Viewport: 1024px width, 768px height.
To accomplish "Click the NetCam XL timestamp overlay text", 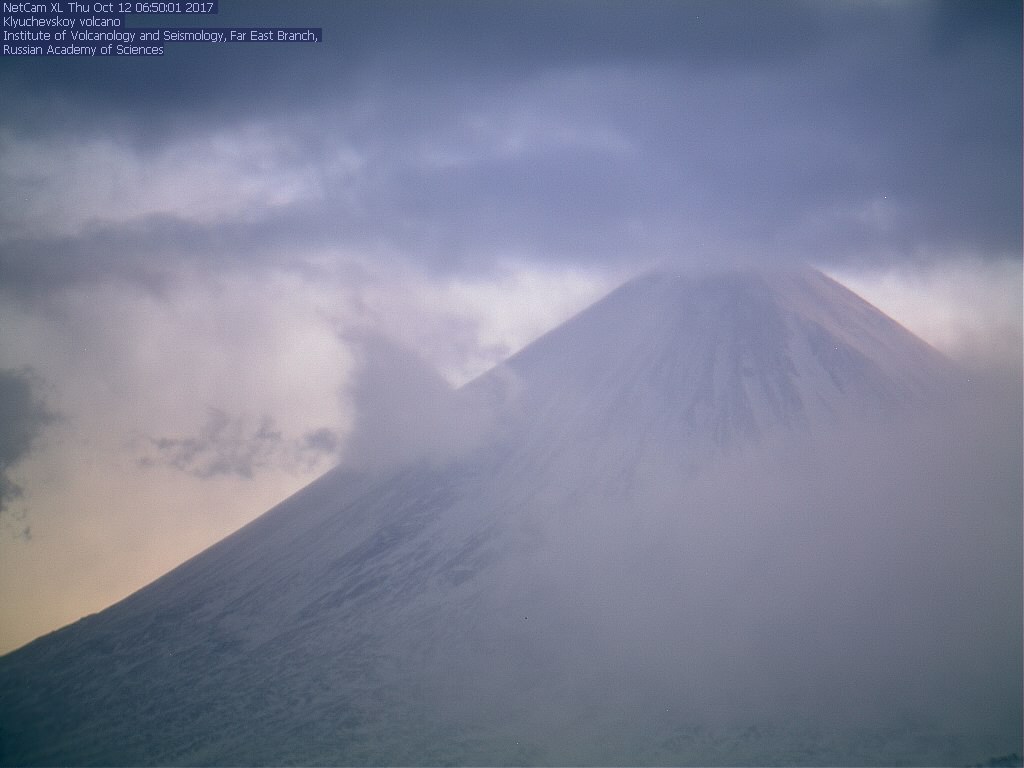I will 108,8.
